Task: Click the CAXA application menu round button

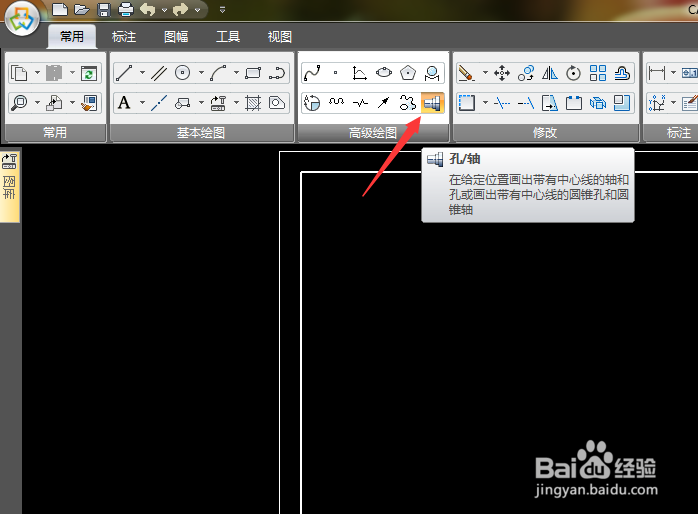Action: (x=21, y=19)
